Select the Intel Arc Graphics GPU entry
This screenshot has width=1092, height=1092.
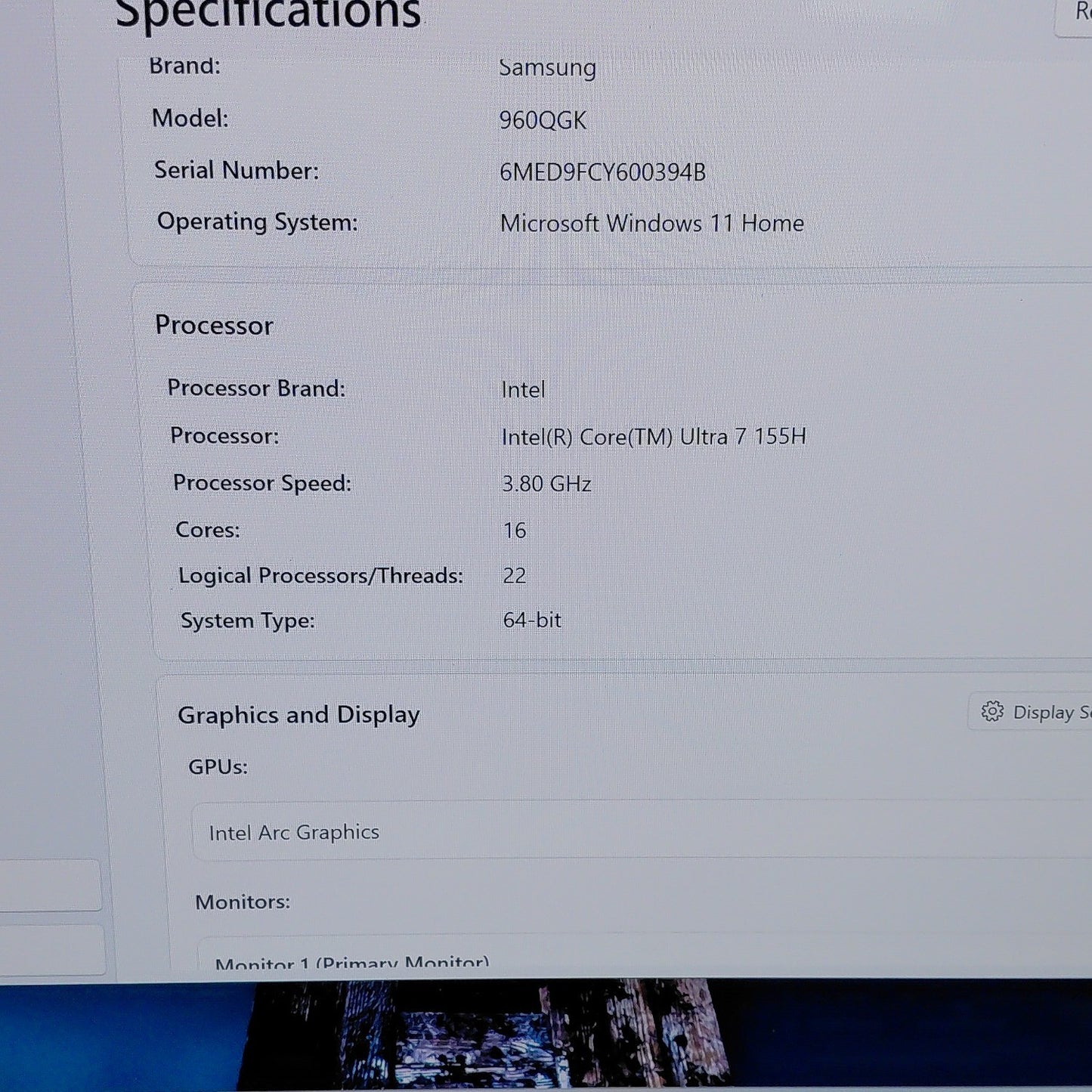pyautogui.click(x=642, y=831)
